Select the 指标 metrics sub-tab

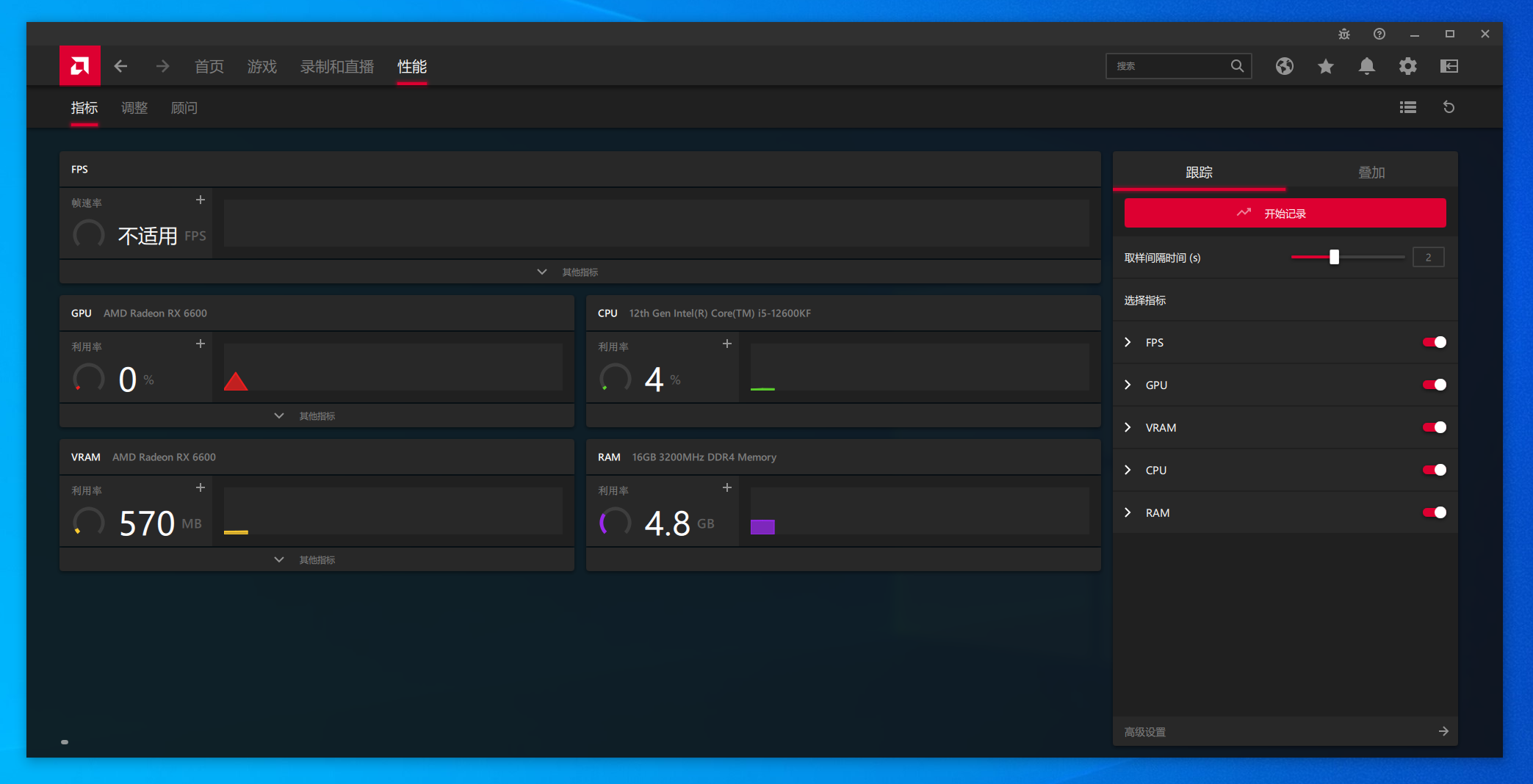84,108
